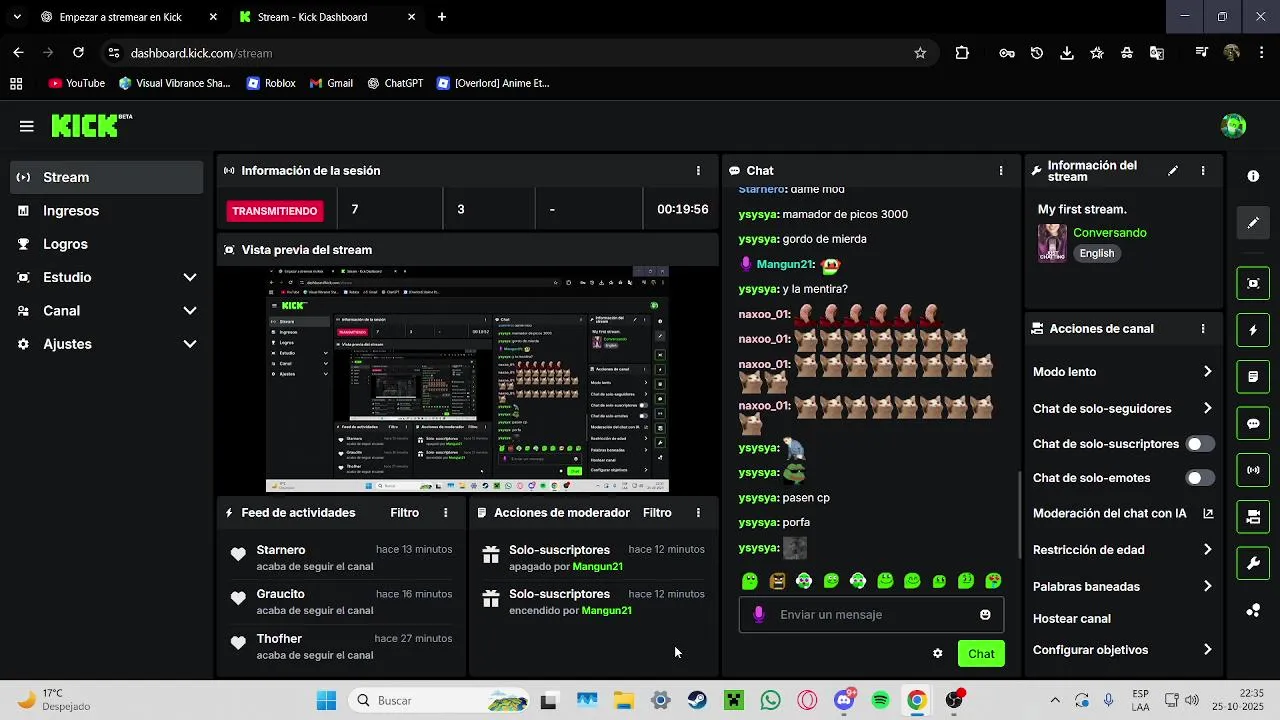The image size is (1280, 720).
Task: Switch to Empezar a stremear en Kick tab
Action: point(128,17)
